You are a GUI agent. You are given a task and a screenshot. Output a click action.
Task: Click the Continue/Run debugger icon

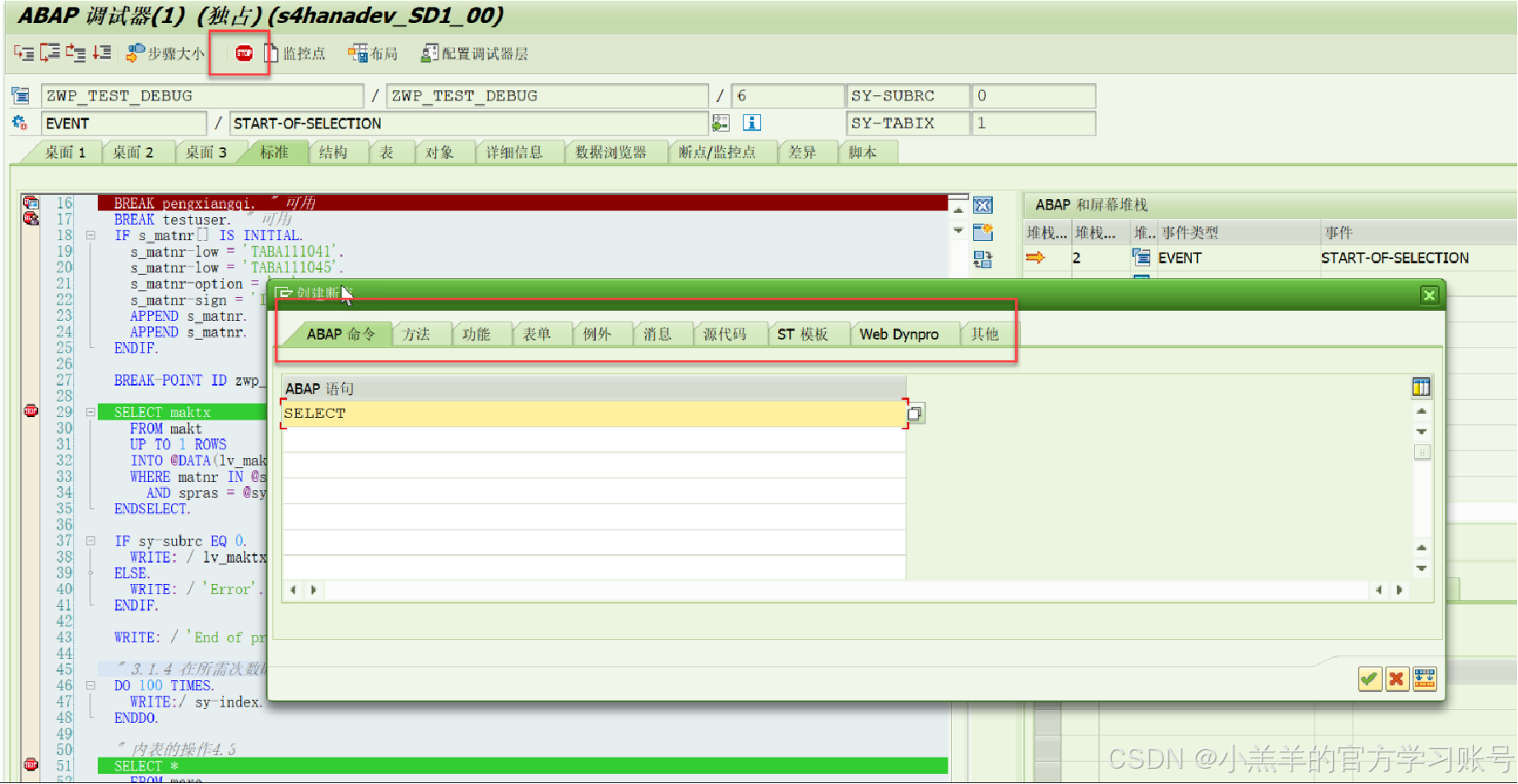pyautogui.click(x=102, y=53)
